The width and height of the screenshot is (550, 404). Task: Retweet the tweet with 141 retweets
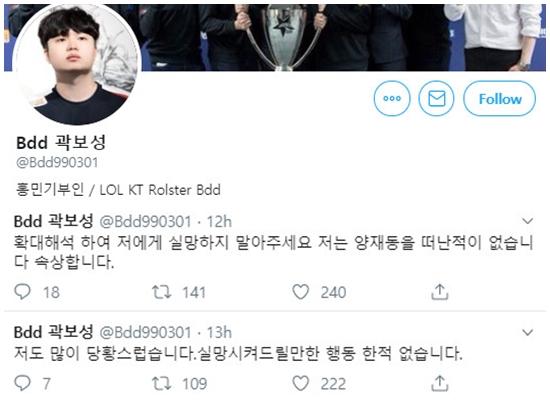pos(161,292)
